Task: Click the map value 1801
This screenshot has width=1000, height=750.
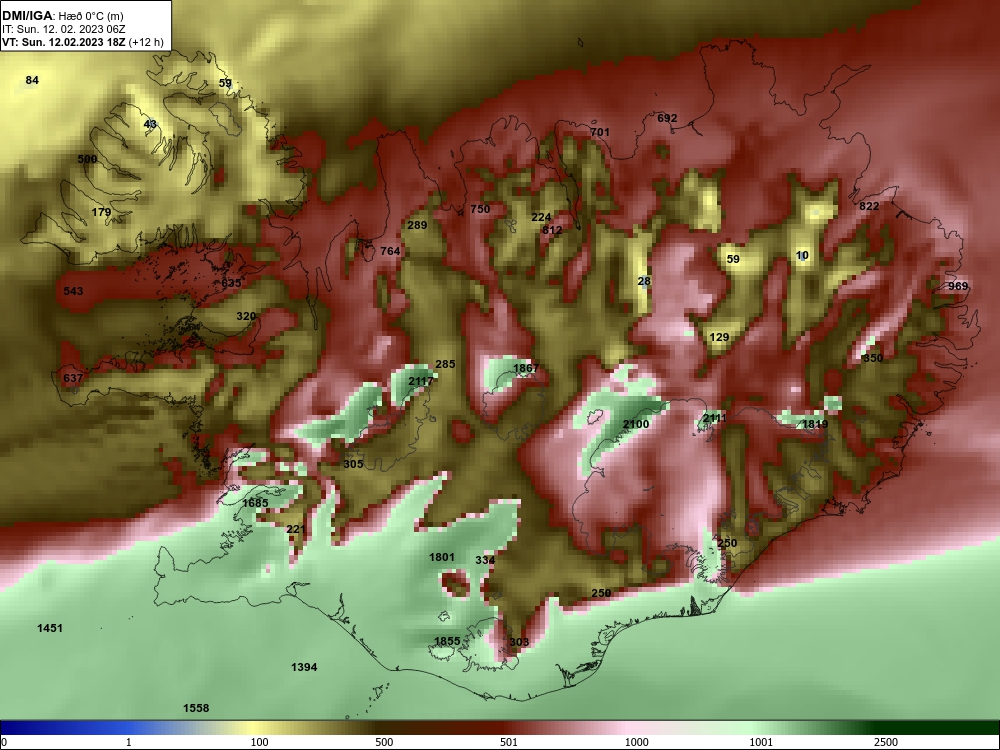Action: pyautogui.click(x=442, y=557)
